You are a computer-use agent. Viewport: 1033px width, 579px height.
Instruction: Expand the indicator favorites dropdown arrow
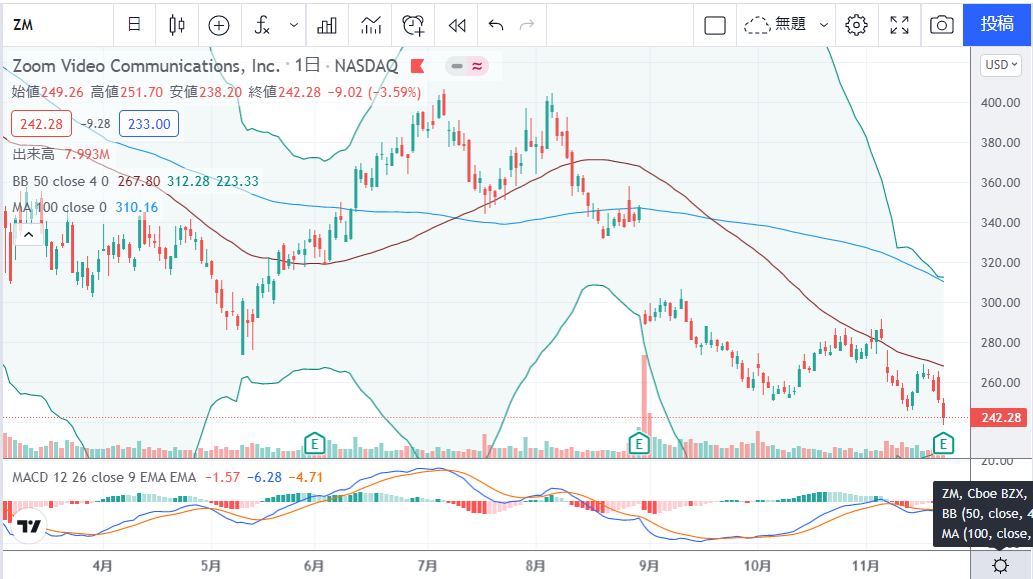[294, 25]
